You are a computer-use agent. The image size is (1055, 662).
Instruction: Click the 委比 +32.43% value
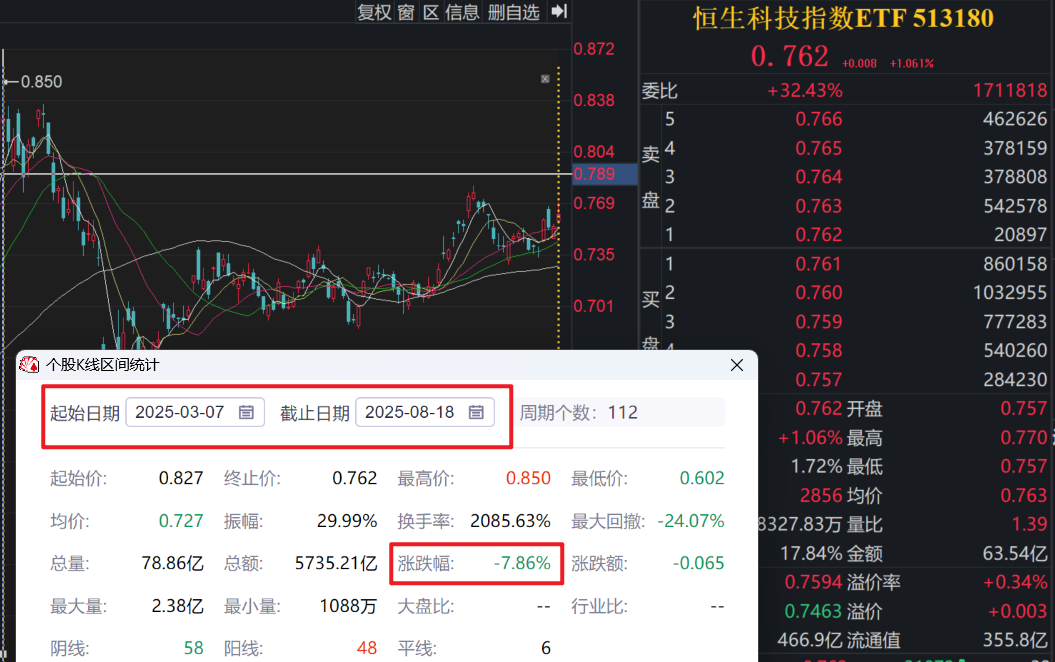point(805,90)
